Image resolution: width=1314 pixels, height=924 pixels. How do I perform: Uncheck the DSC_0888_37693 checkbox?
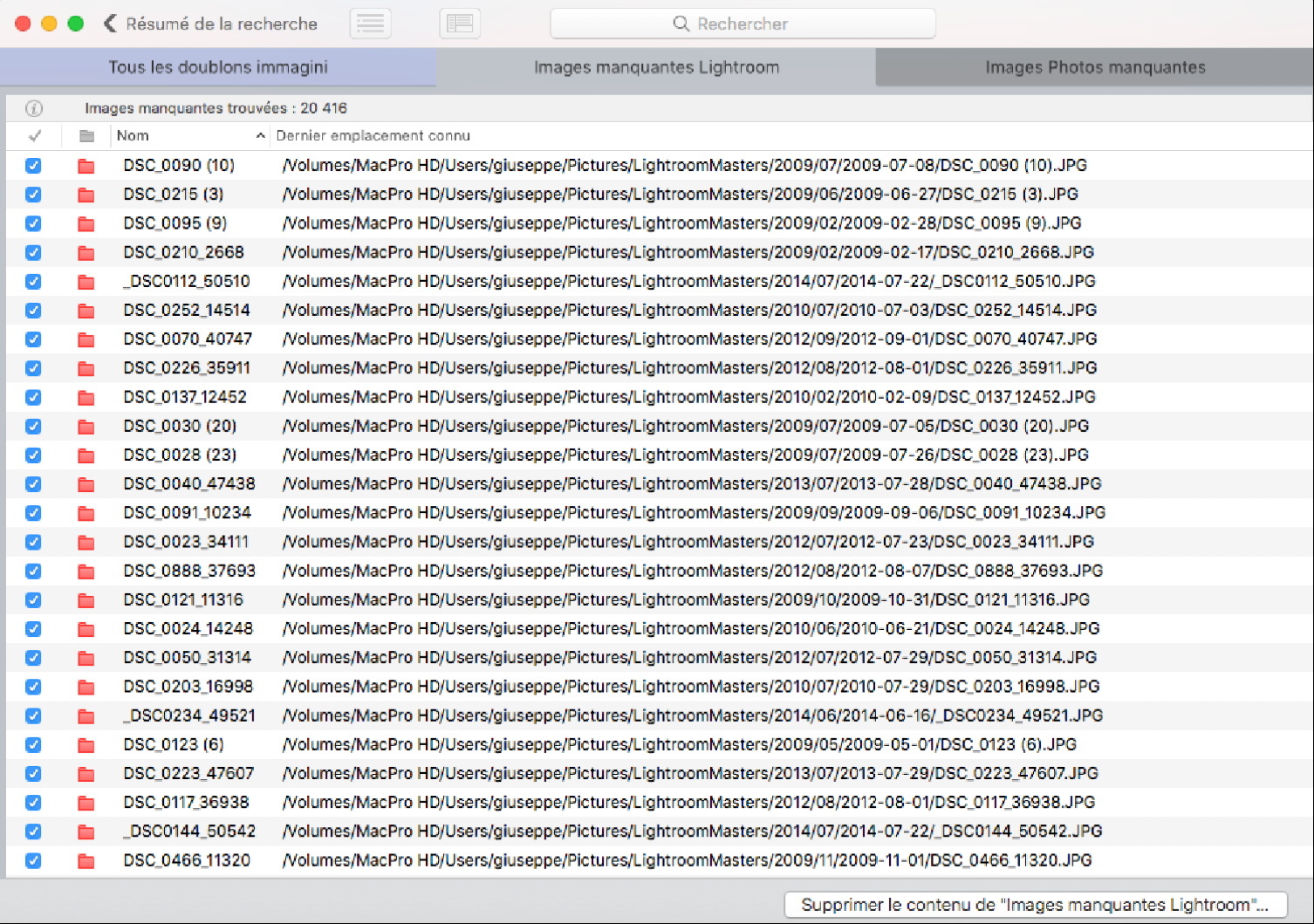click(33, 572)
